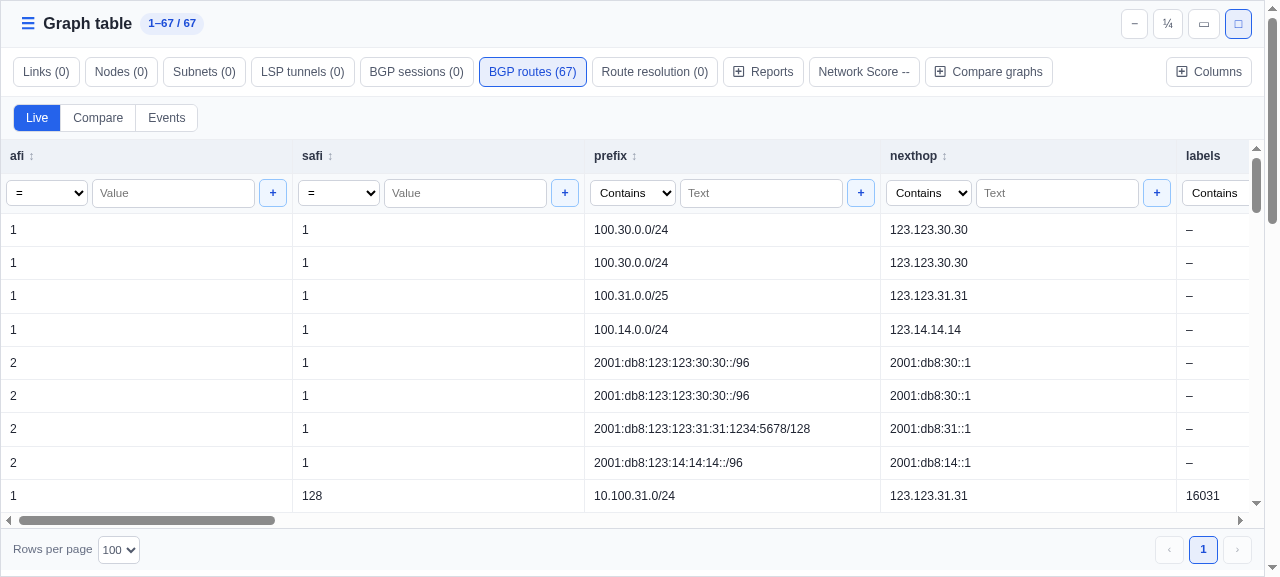Open the Links (0) tab
Screen dimensions: 1280x577
[x=46, y=72]
